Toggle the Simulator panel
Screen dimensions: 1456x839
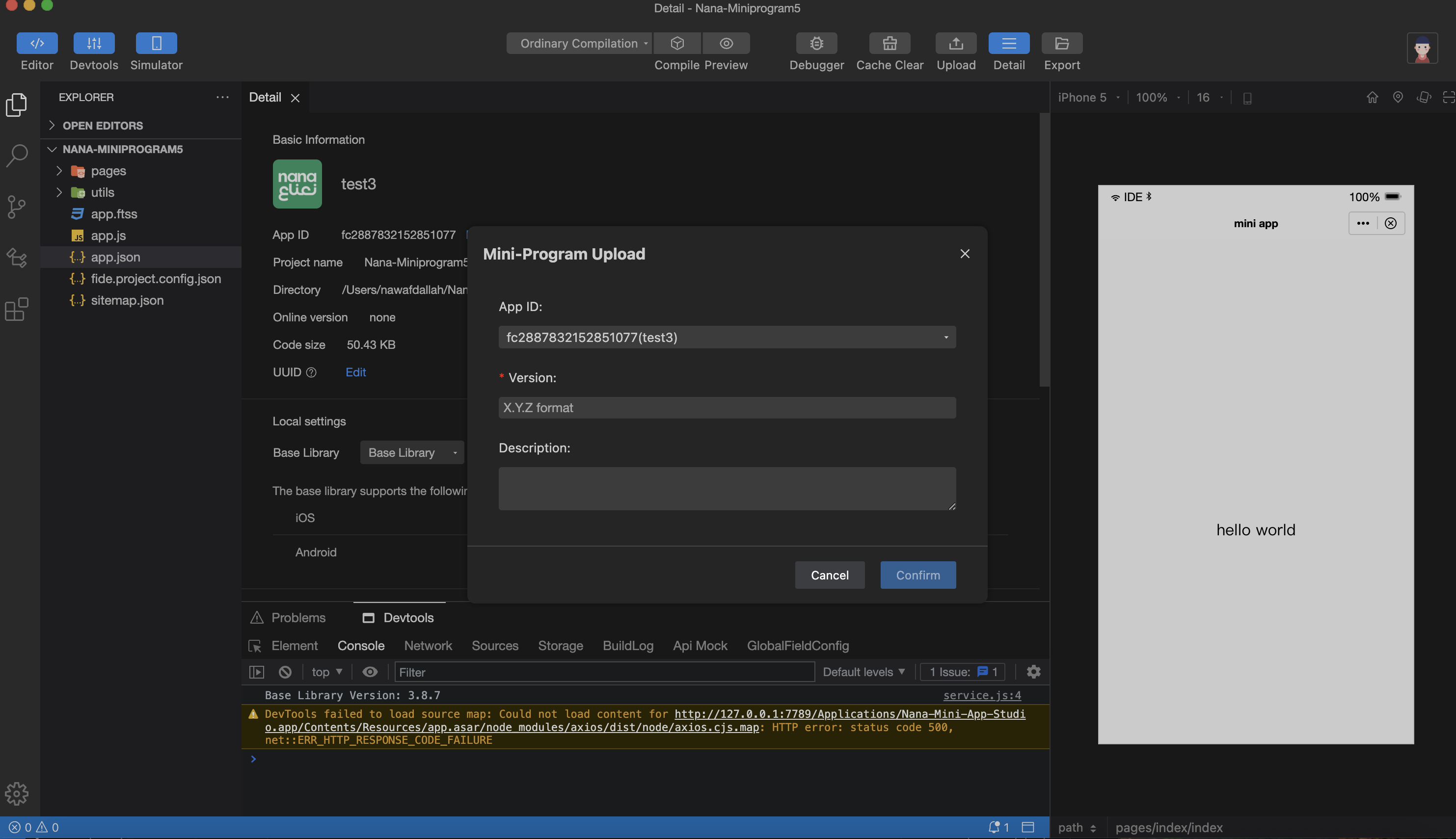(156, 43)
